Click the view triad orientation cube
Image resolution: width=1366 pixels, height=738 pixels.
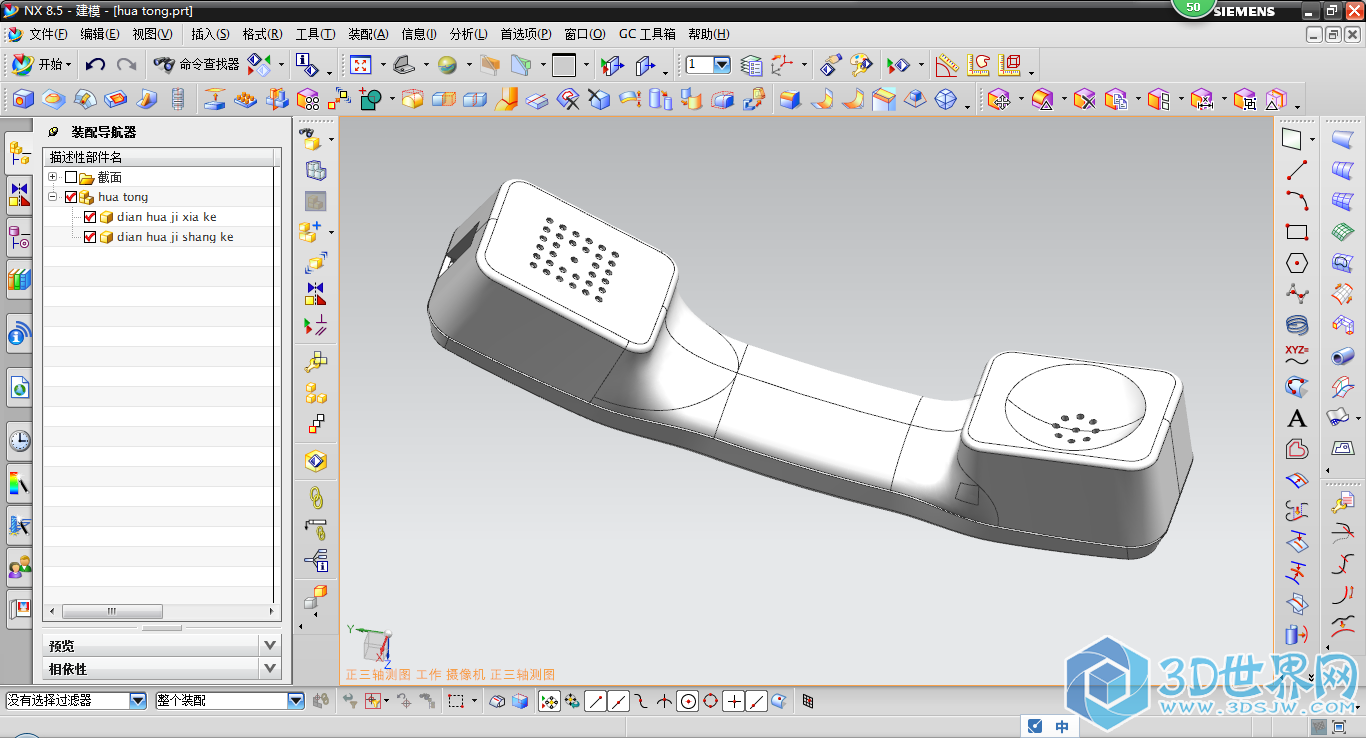coord(376,646)
